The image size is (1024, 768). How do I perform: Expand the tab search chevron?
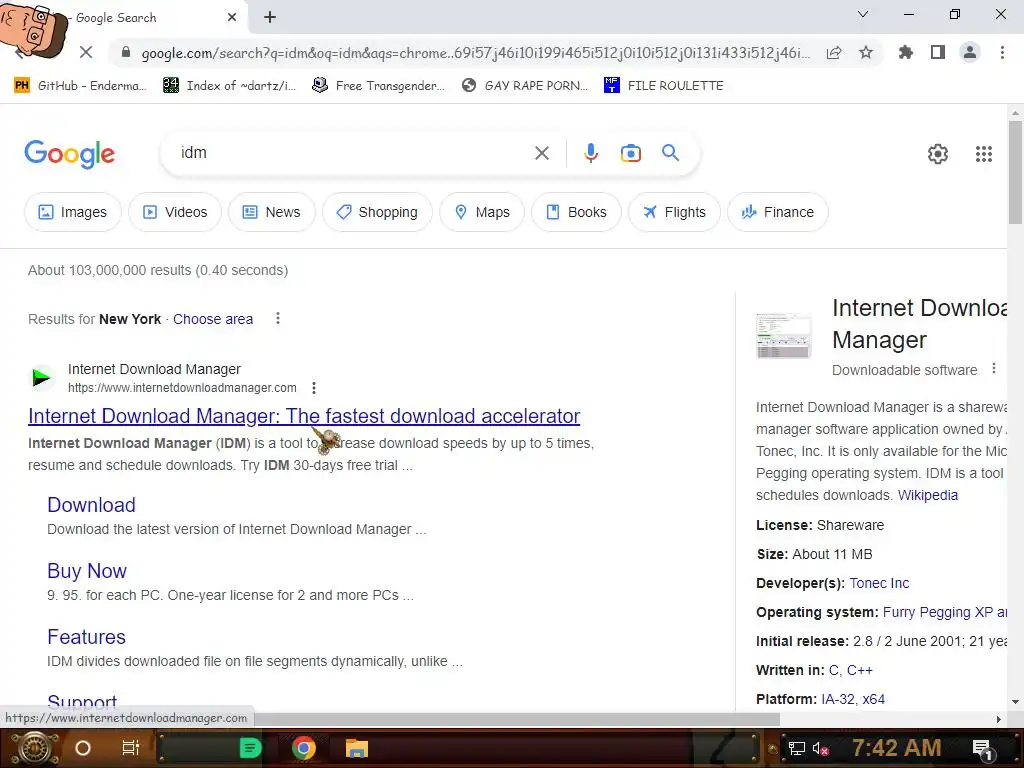click(863, 14)
